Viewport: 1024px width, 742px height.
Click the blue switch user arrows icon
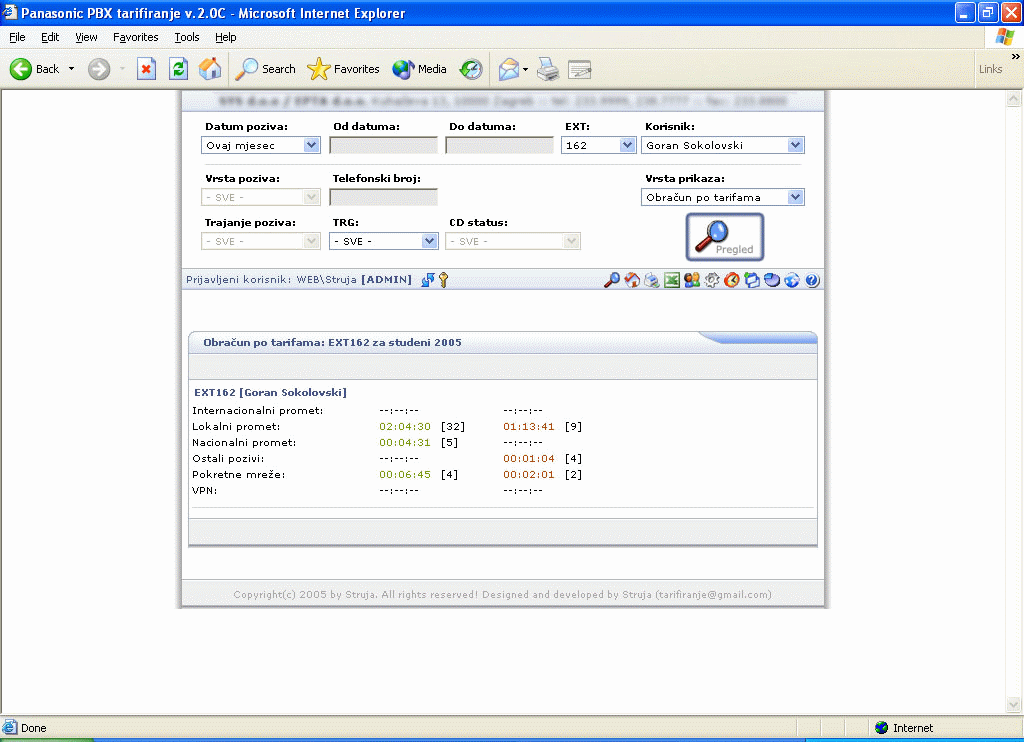[x=428, y=280]
